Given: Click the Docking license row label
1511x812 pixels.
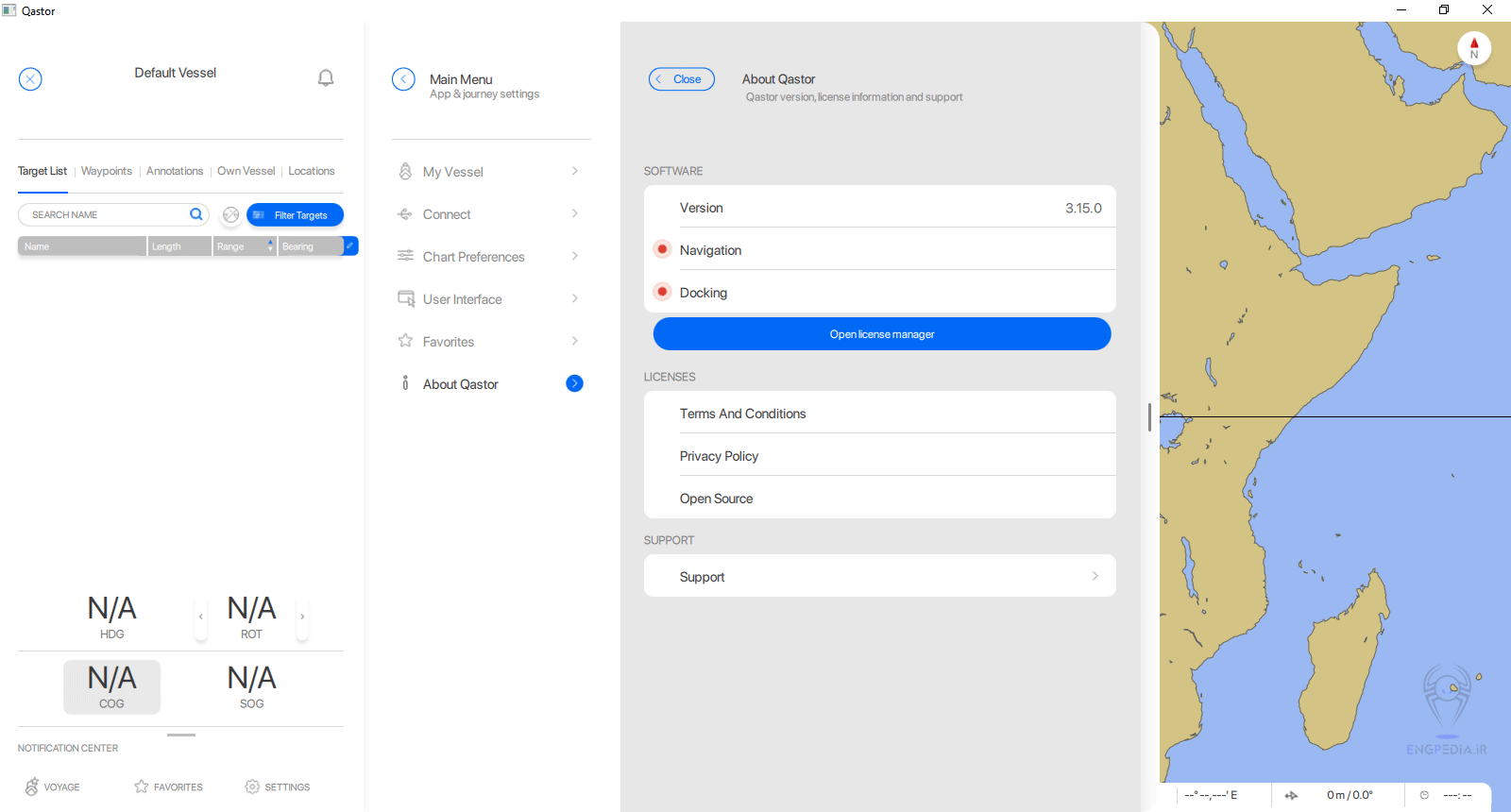Looking at the screenshot, I should coord(704,293).
